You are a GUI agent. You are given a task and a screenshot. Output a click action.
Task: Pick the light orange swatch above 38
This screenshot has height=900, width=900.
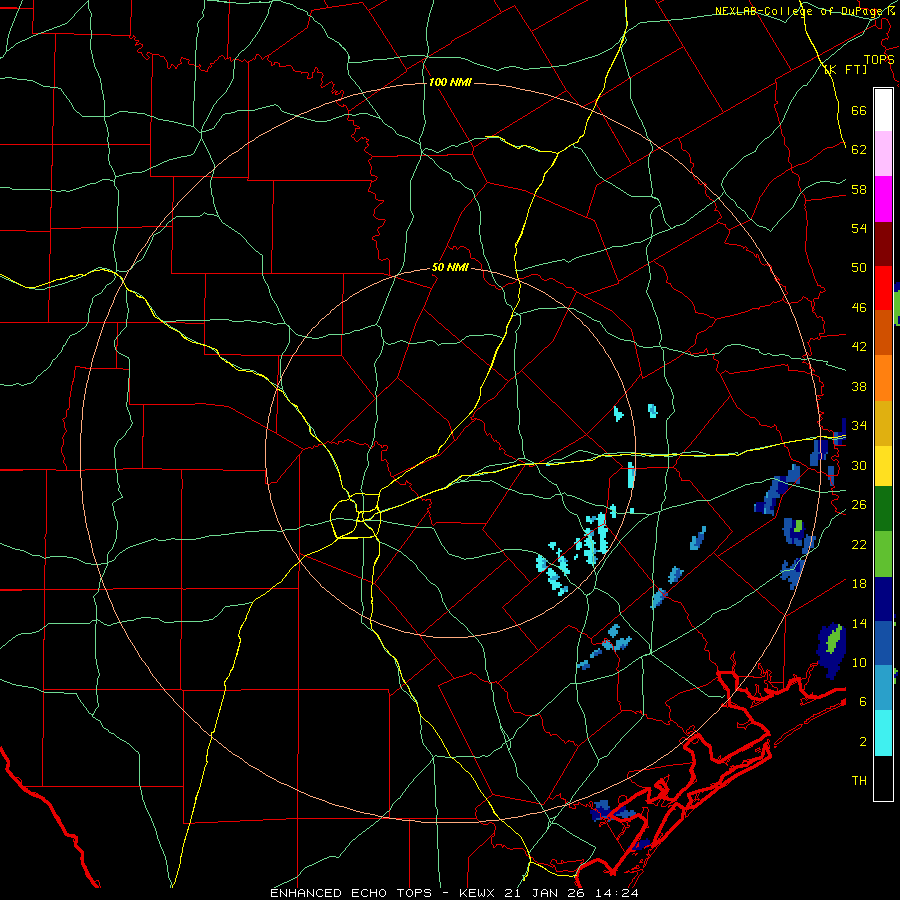(x=883, y=378)
